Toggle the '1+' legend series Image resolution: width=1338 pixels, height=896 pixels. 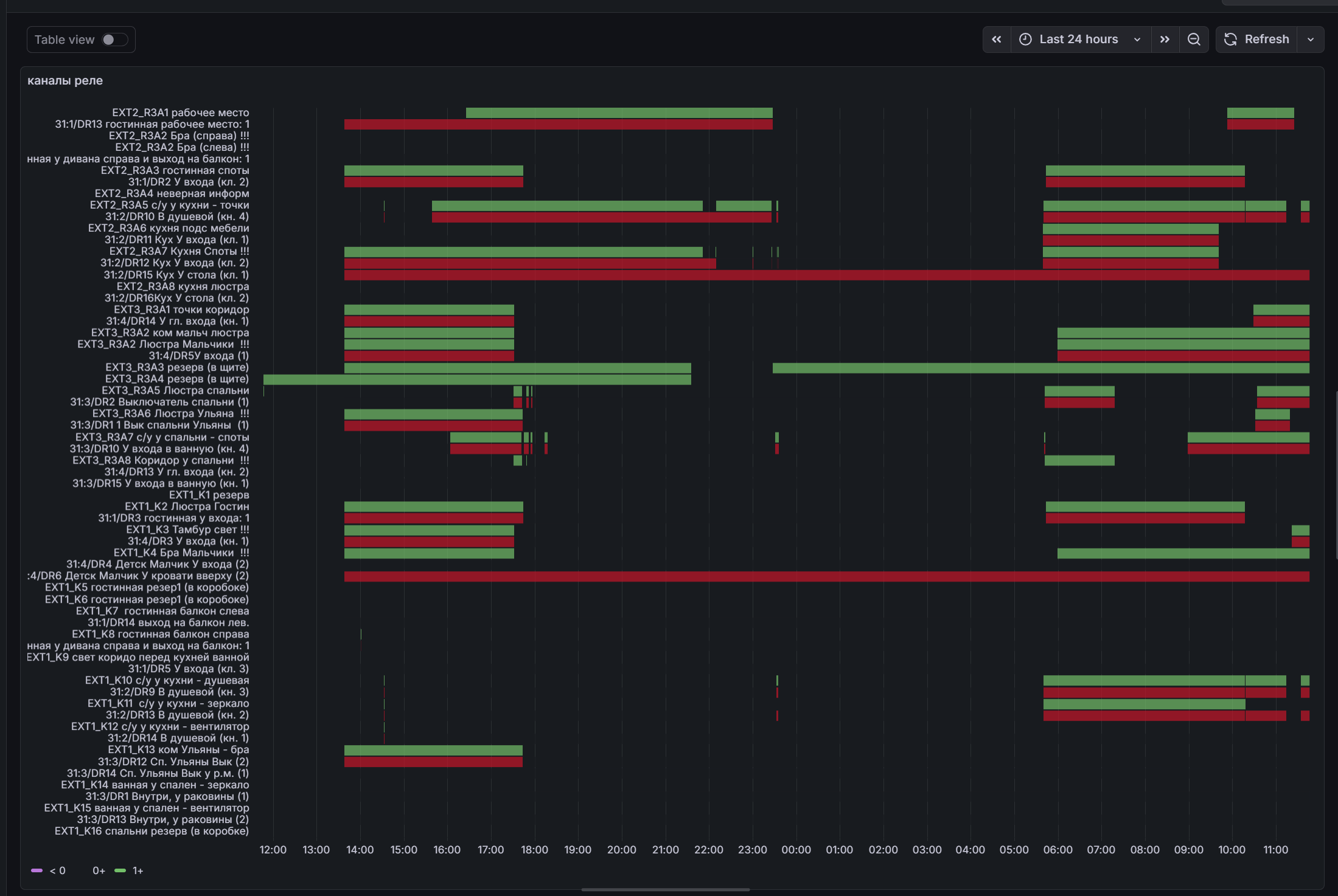pyautogui.click(x=138, y=871)
